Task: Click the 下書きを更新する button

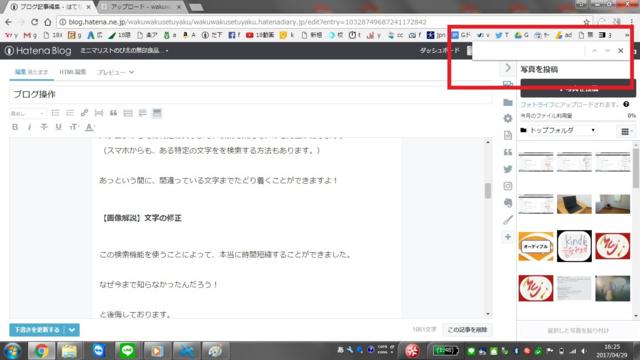Action: point(37,330)
